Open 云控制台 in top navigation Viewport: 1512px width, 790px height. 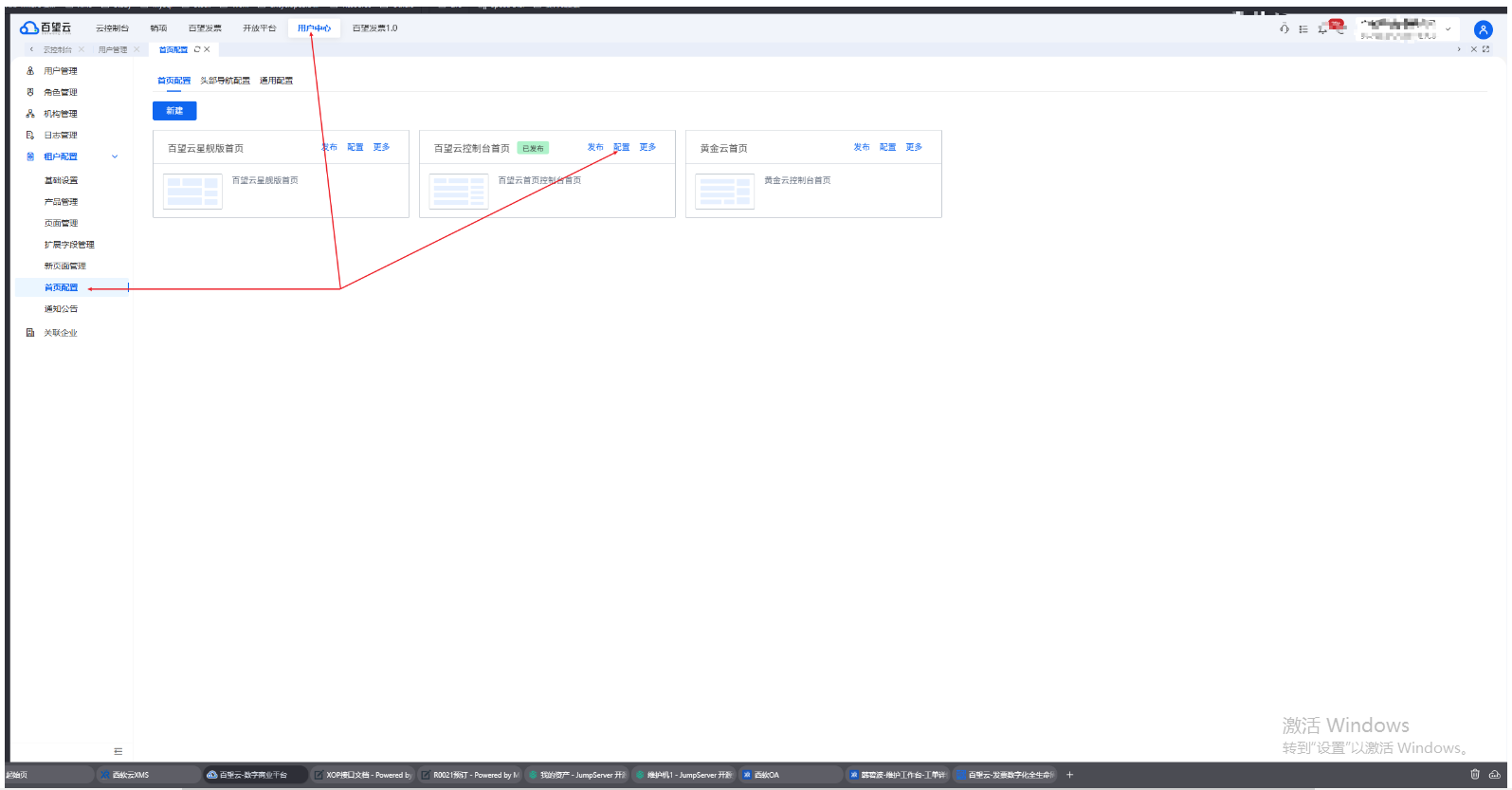tap(112, 28)
